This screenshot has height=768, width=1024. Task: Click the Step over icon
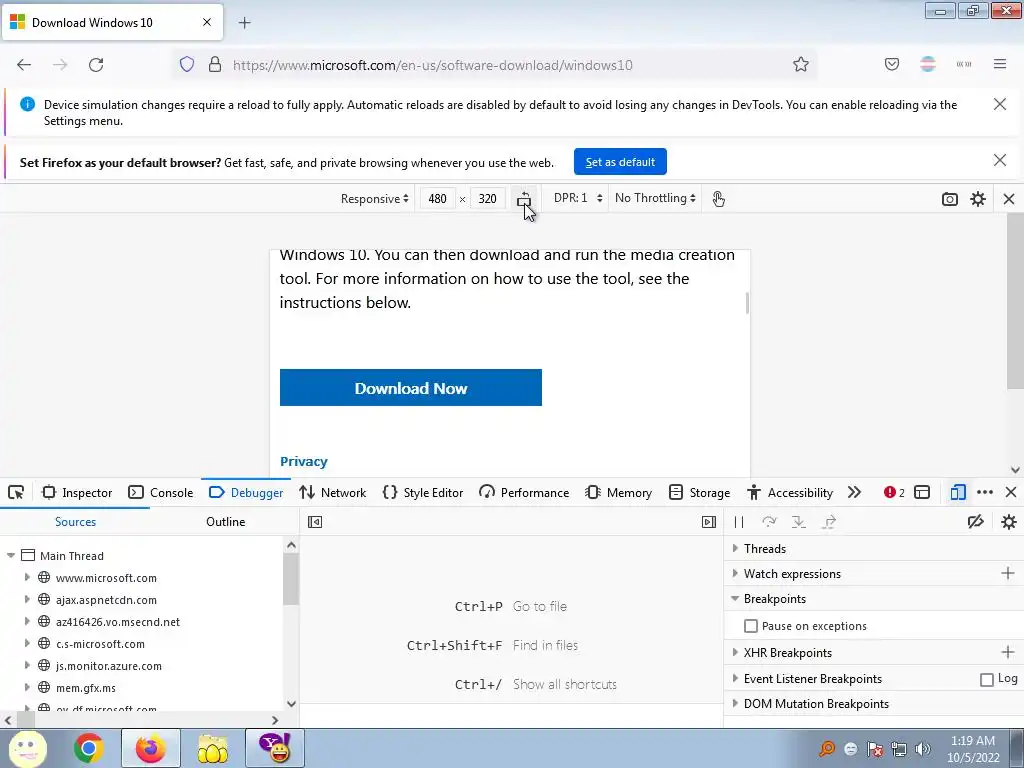(769, 522)
